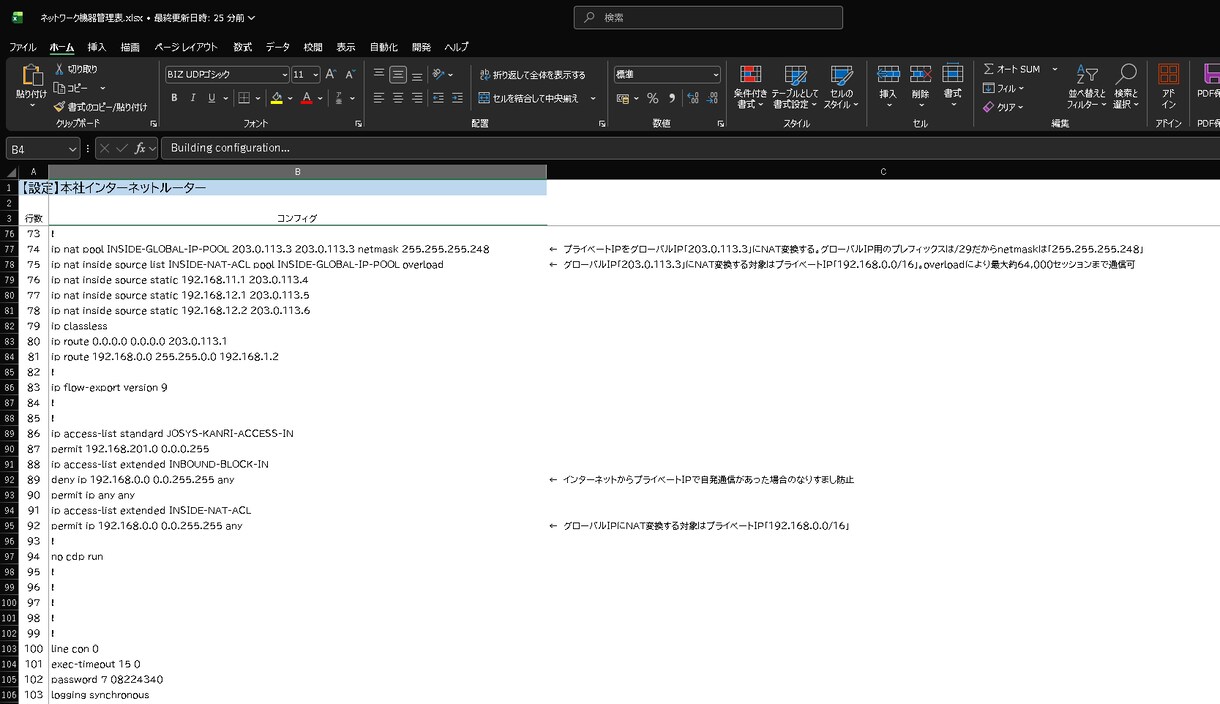The width and height of the screenshot is (1220, 704).
Task: Toggle italic formatting
Action: tap(193, 98)
